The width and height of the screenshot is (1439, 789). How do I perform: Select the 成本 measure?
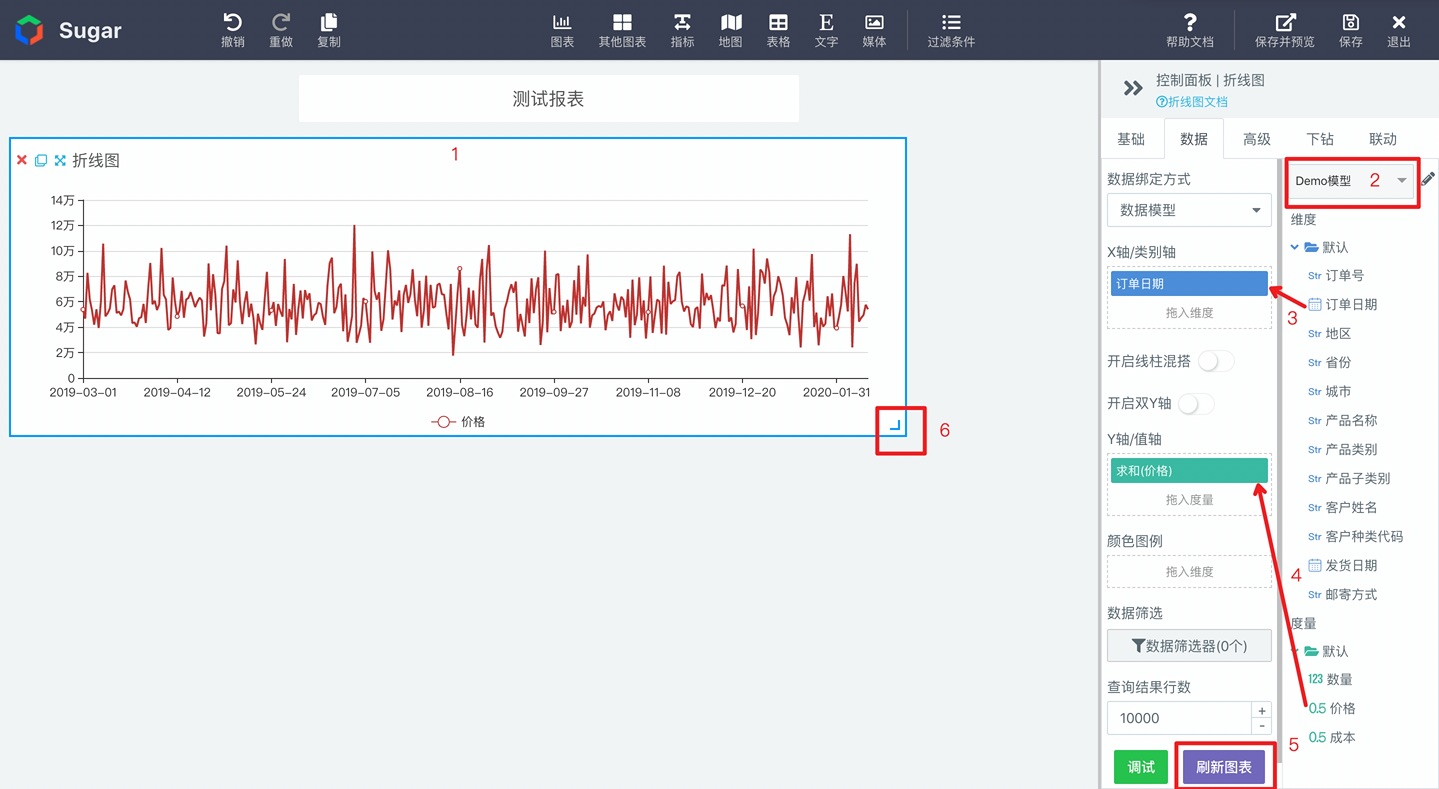point(1332,737)
